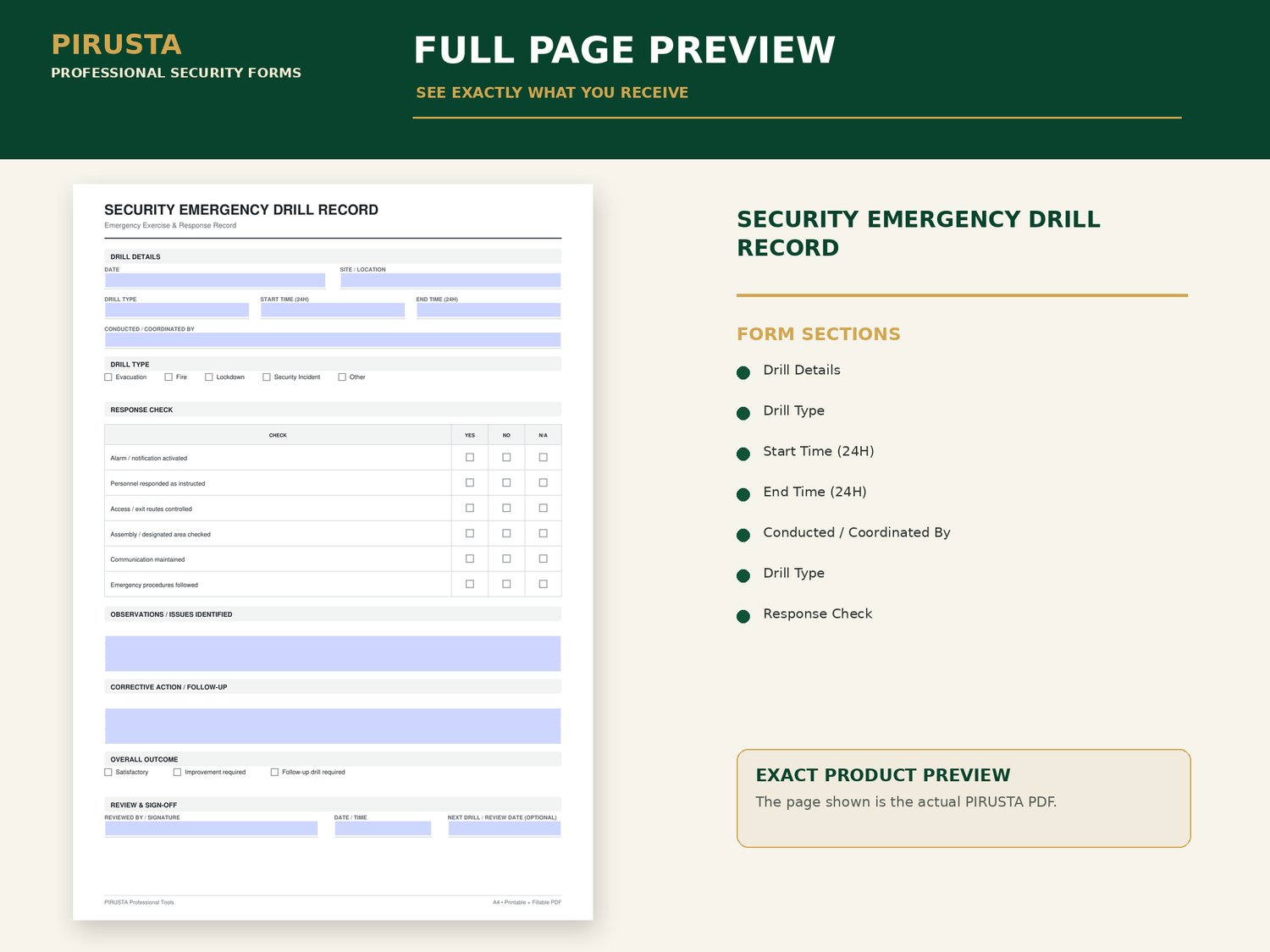Viewport: 1270px width, 952px height.
Task: Click the Corrective Action / Follow-up text area
Action: 333,726
